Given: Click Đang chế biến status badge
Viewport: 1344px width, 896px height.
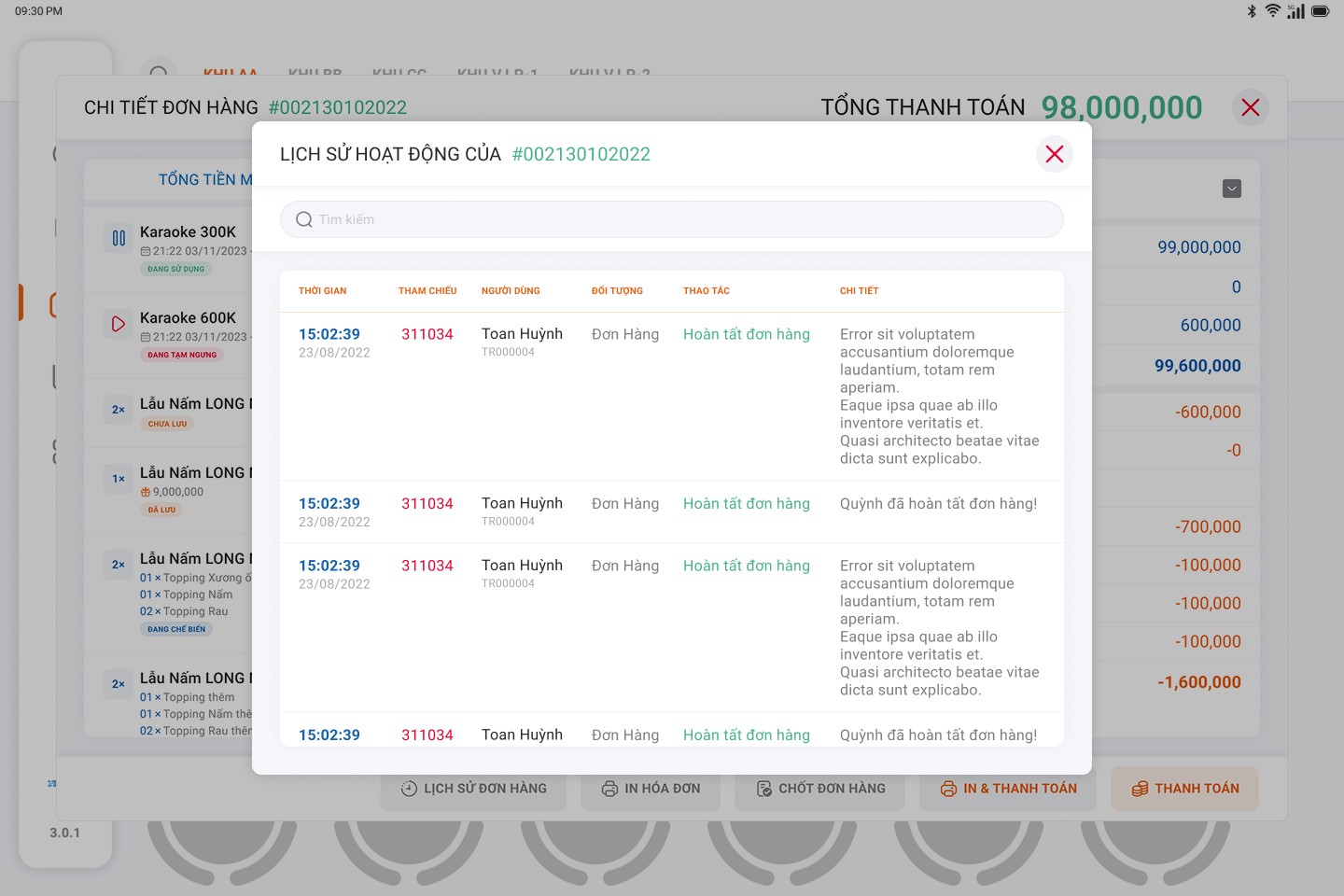Looking at the screenshot, I should click(x=176, y=629).
